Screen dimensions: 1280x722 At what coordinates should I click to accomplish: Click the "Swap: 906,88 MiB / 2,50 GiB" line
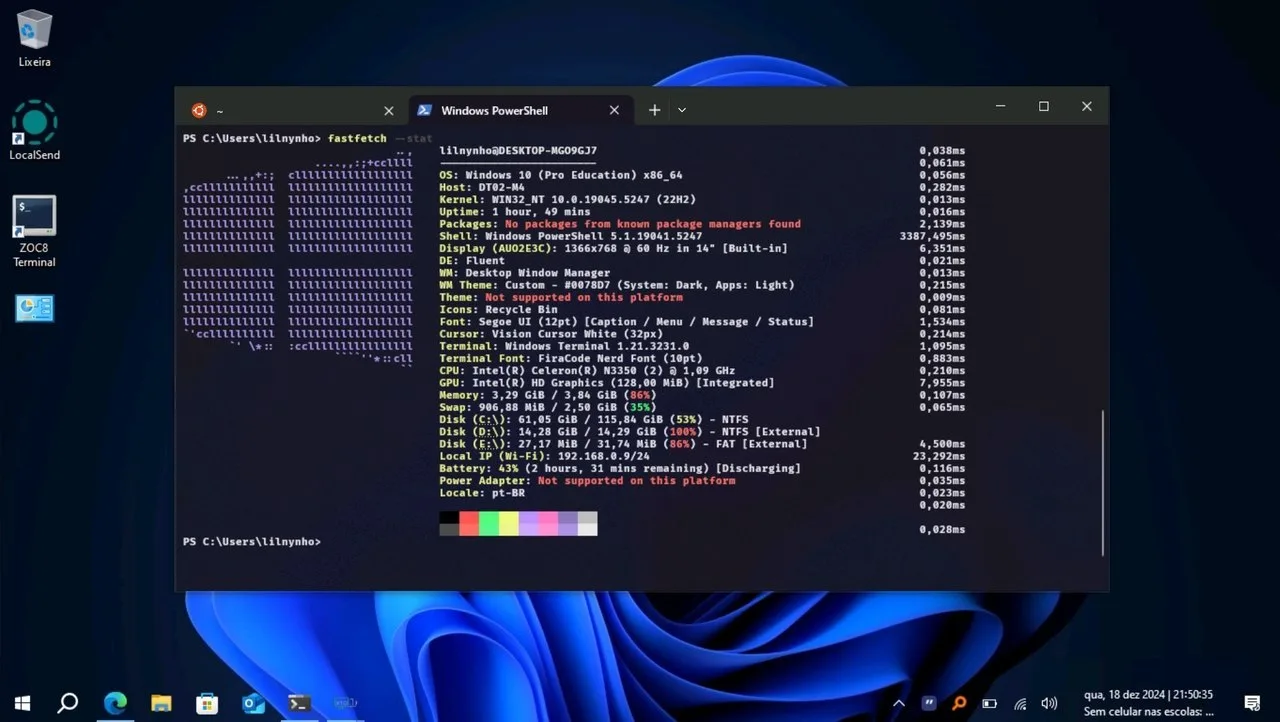(x=548, y=407)
